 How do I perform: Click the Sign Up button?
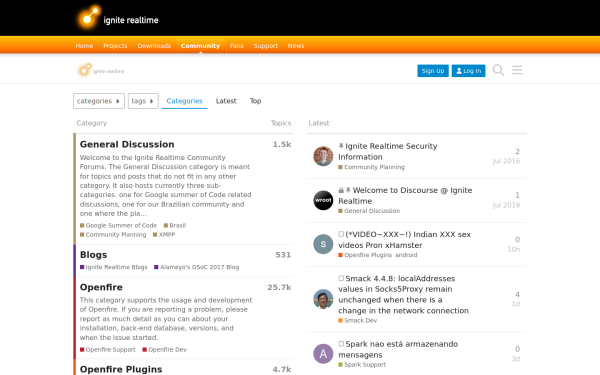pyautogui.click(x=433, y=71)
